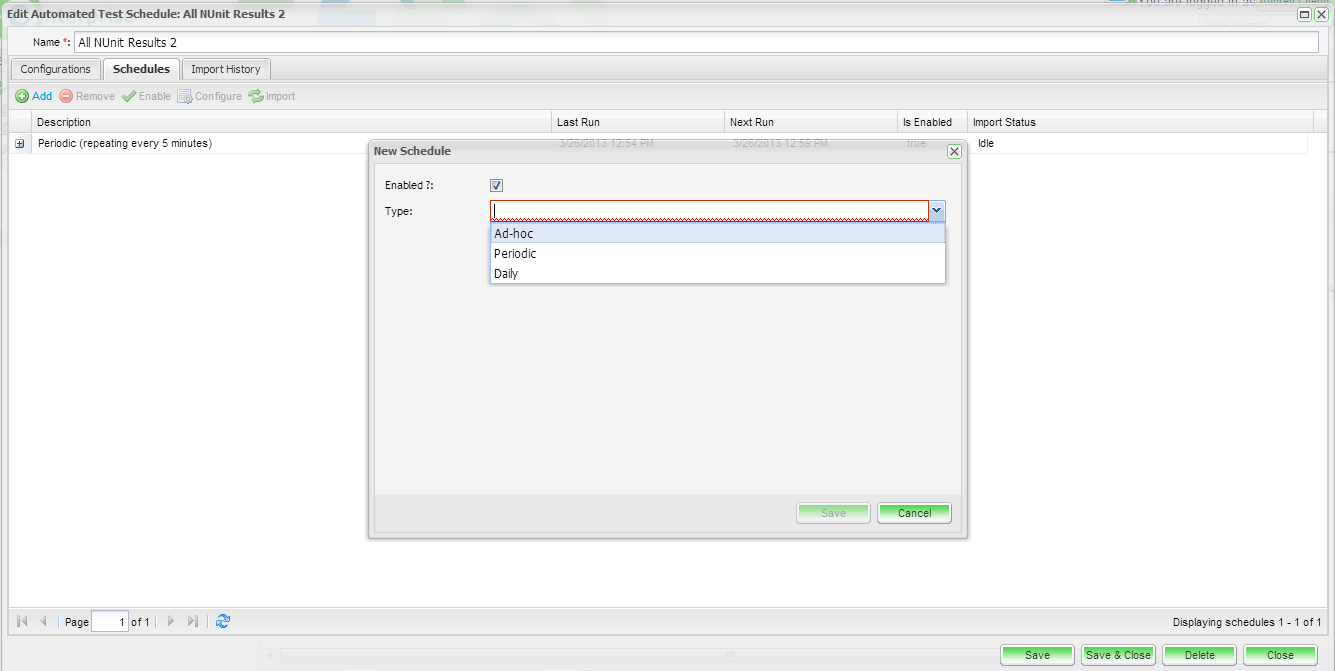The image size is (1335, 671).
Task: Go to the last page arrow
Action: tap(192, 621)
